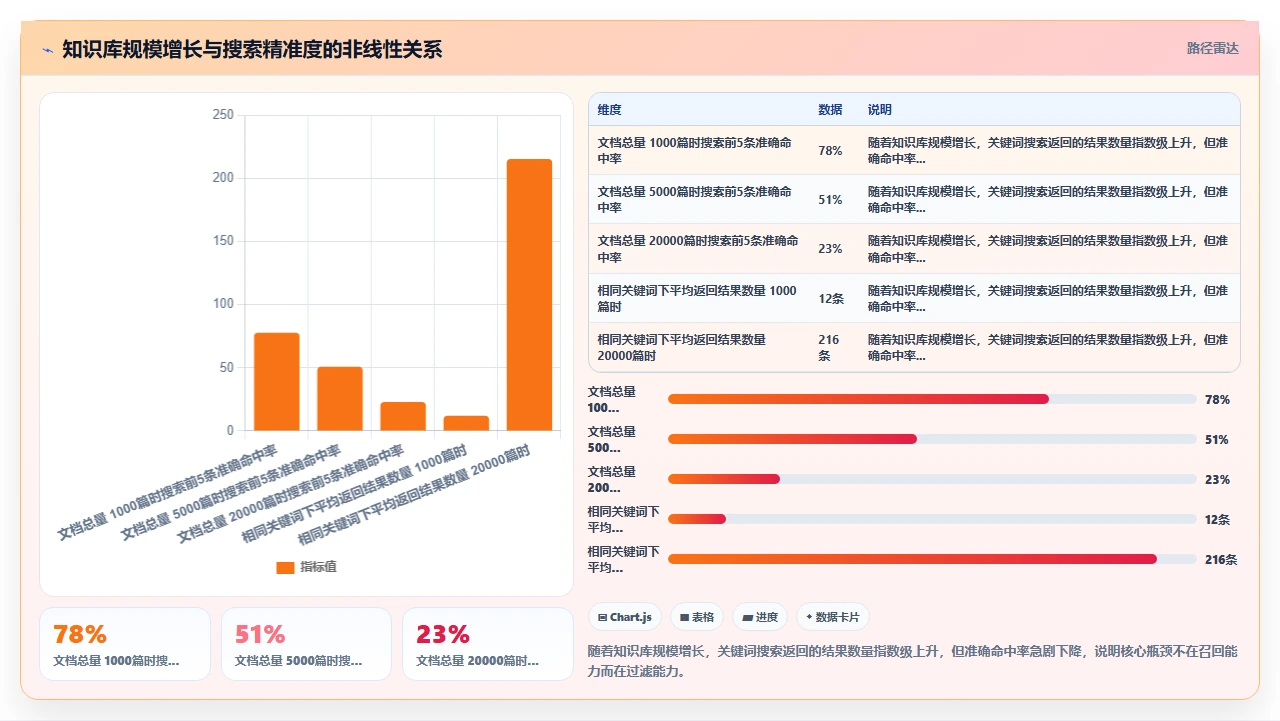Click the 12条 value in the table
This screenshot has height=721, width=1280.
(x=831, y=299)
